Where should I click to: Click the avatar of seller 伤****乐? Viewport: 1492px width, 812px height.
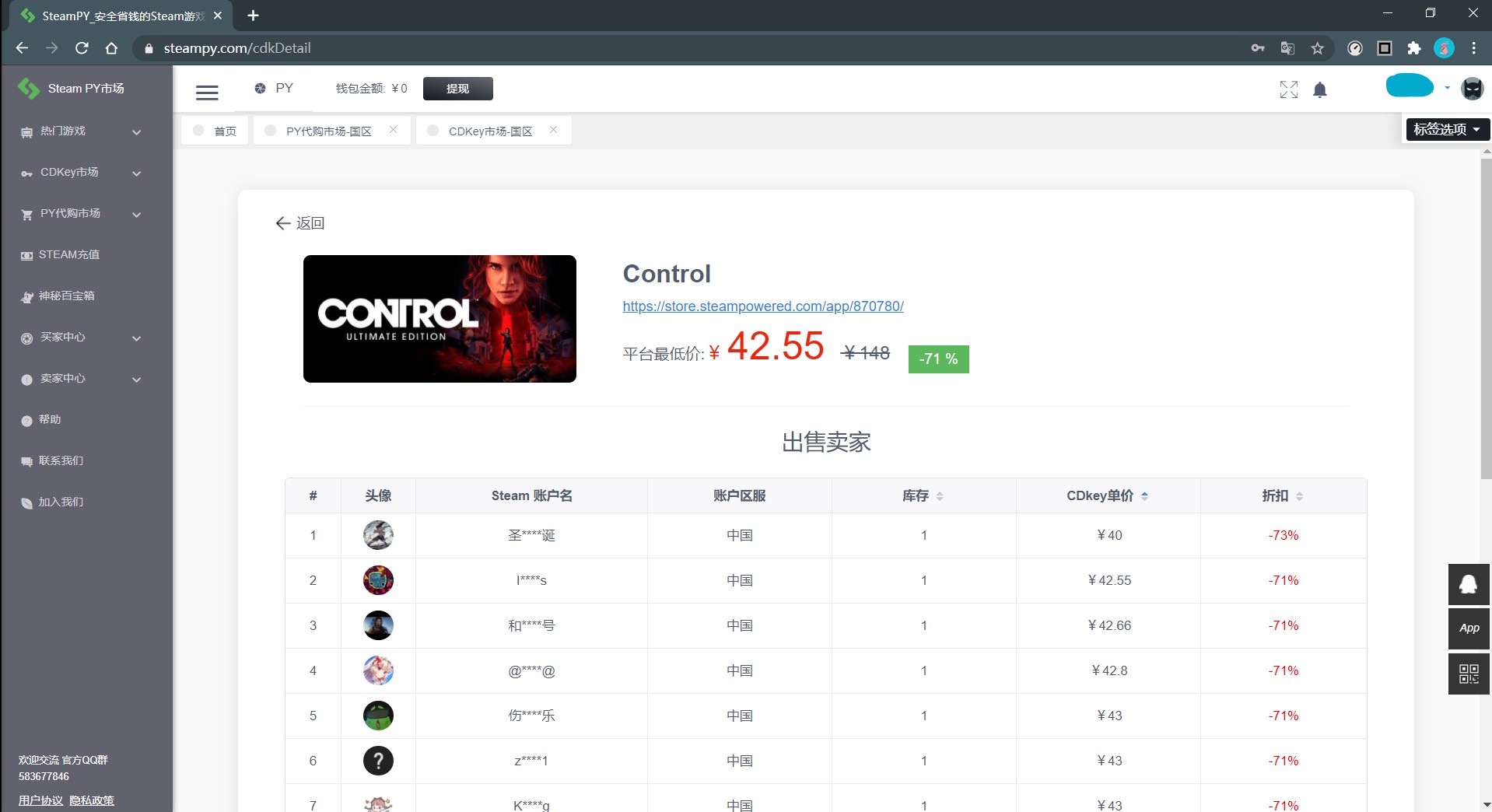coord(378,716)
